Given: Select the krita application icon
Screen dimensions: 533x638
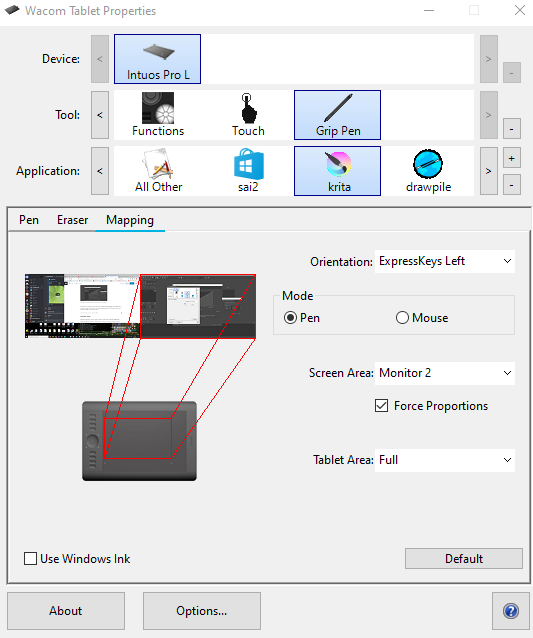Looking at the screenshot, I should [337, 171].
